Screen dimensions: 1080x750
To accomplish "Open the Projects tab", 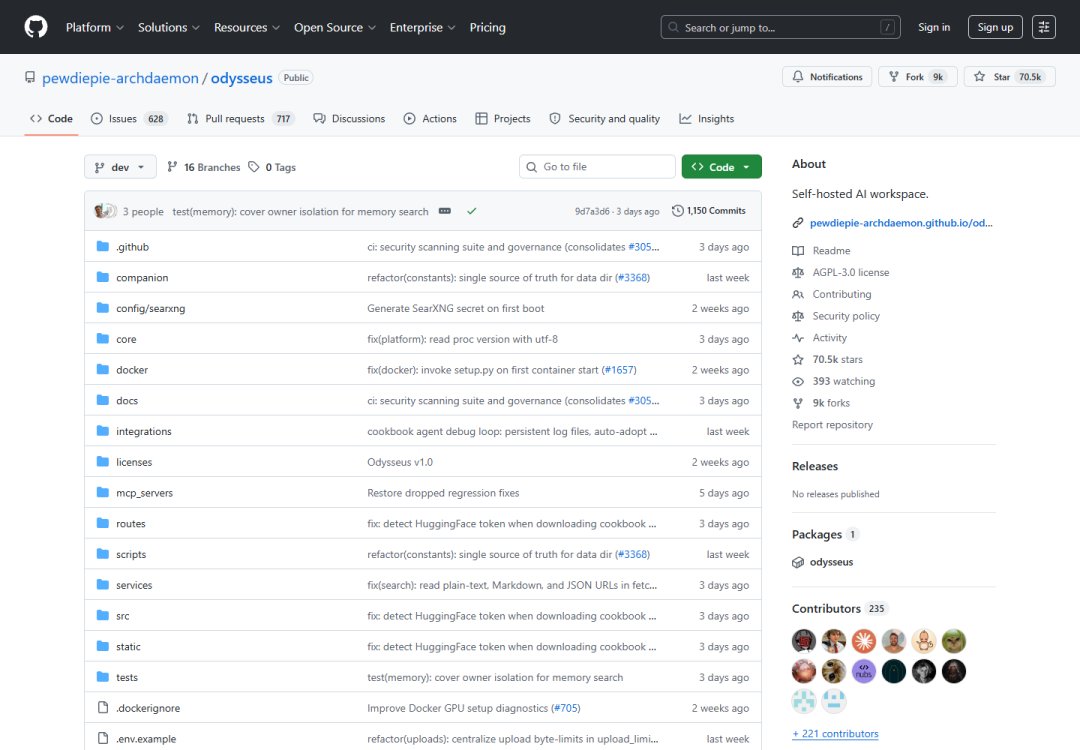I will tap(503, 118).
